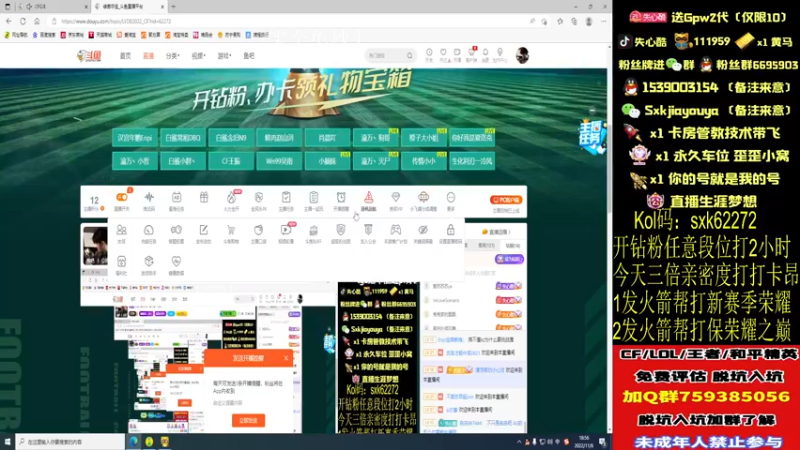
Task: Click the gift box toolbar icon
Action: click(x=204, y=197)
